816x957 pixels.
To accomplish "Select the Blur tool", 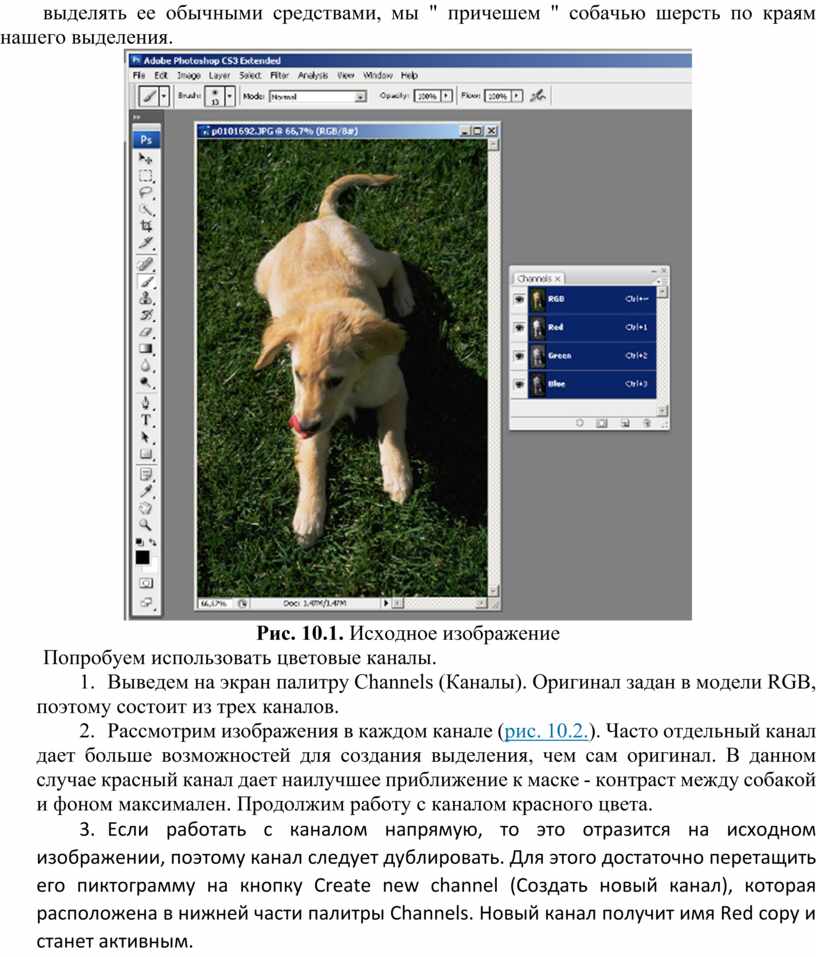I will coord(145,366).
